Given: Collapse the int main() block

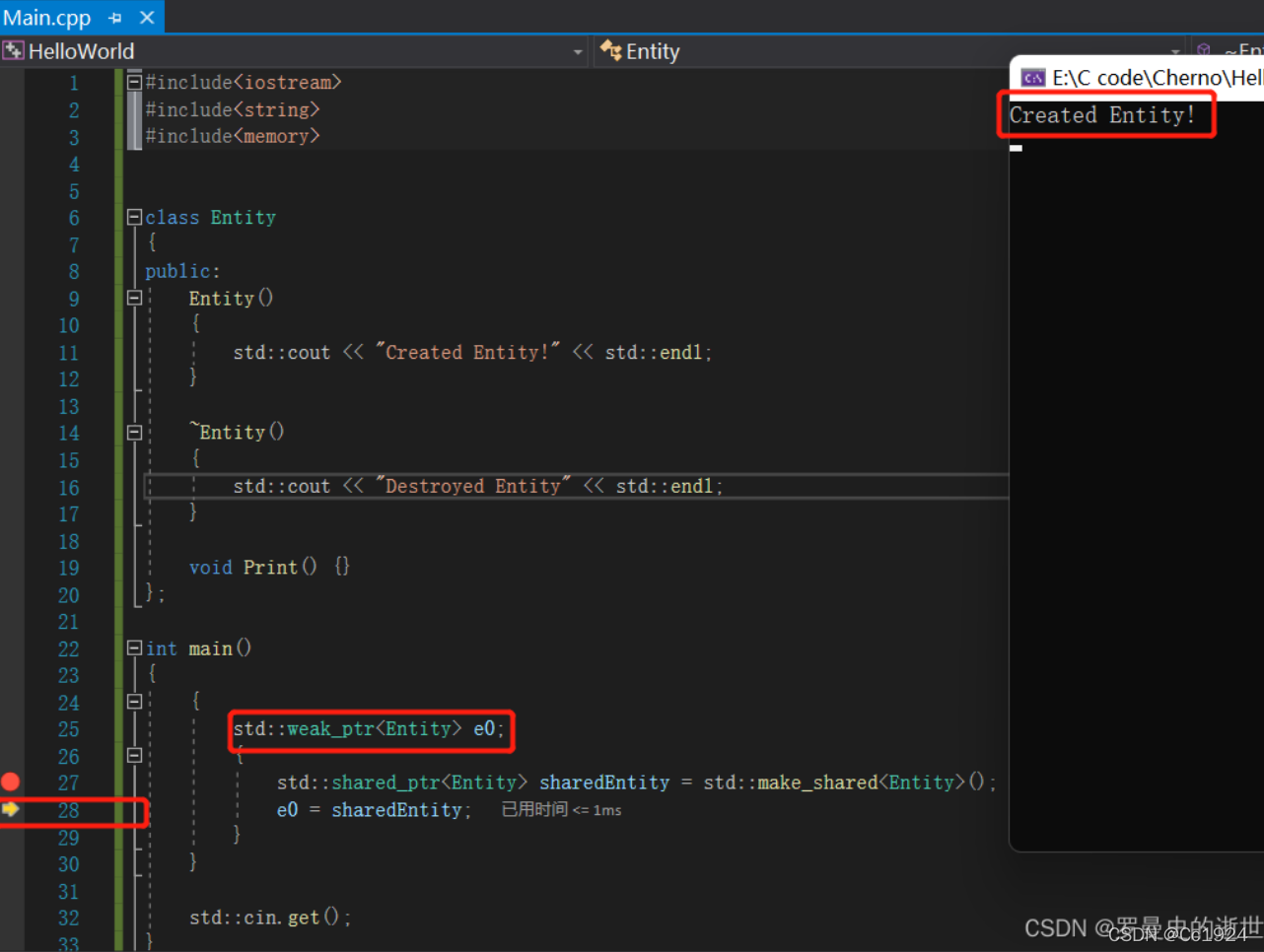Looking at the screenshot, I should pyautogui.click(x=135, y=647).
